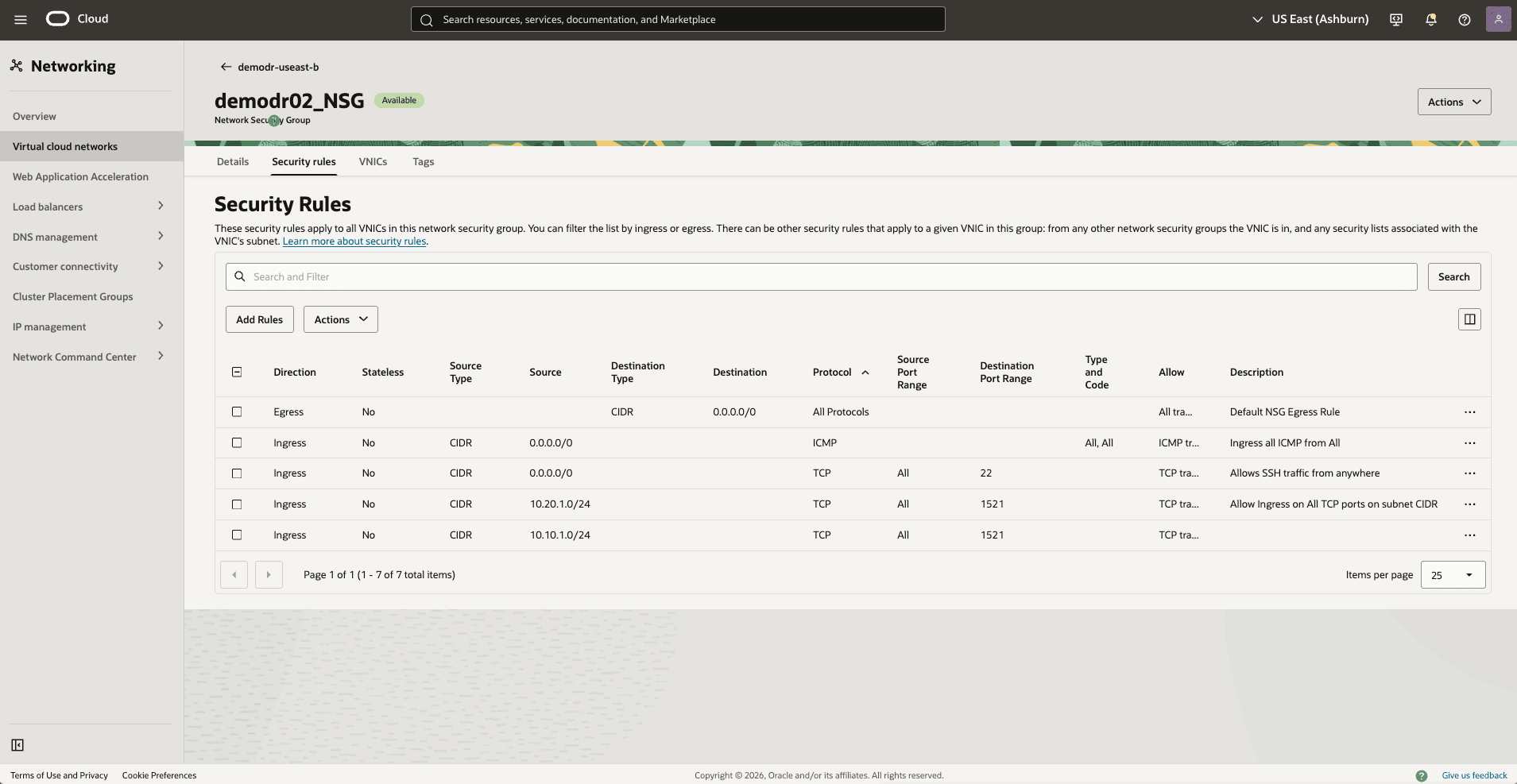Open the help question mark icon
Screen dimensions: 1517x784
[x=1465, y=19]
